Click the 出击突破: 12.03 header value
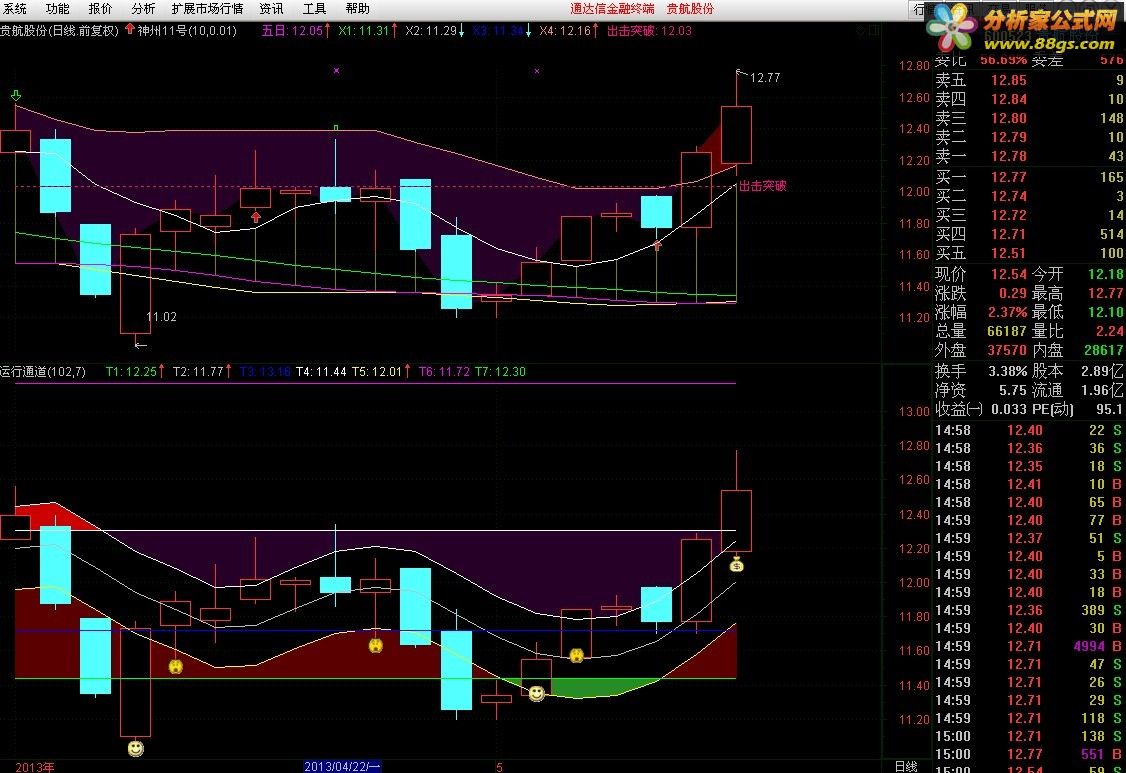This screenshot has width=1126, height=773. [649, 30]
